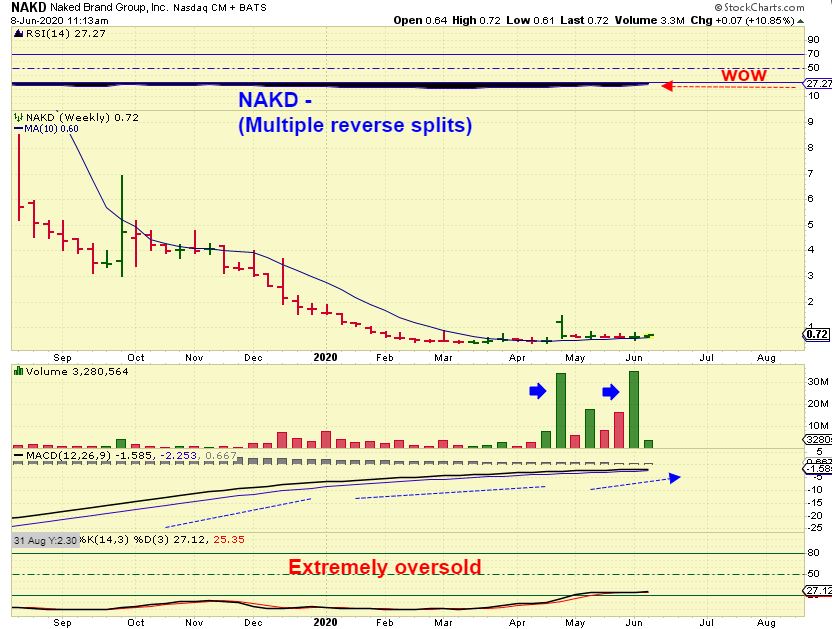The height and width of the screenshot is (629, 832).
Task: Click the MA(10) blue line legend marker
Action: (19, 128)
